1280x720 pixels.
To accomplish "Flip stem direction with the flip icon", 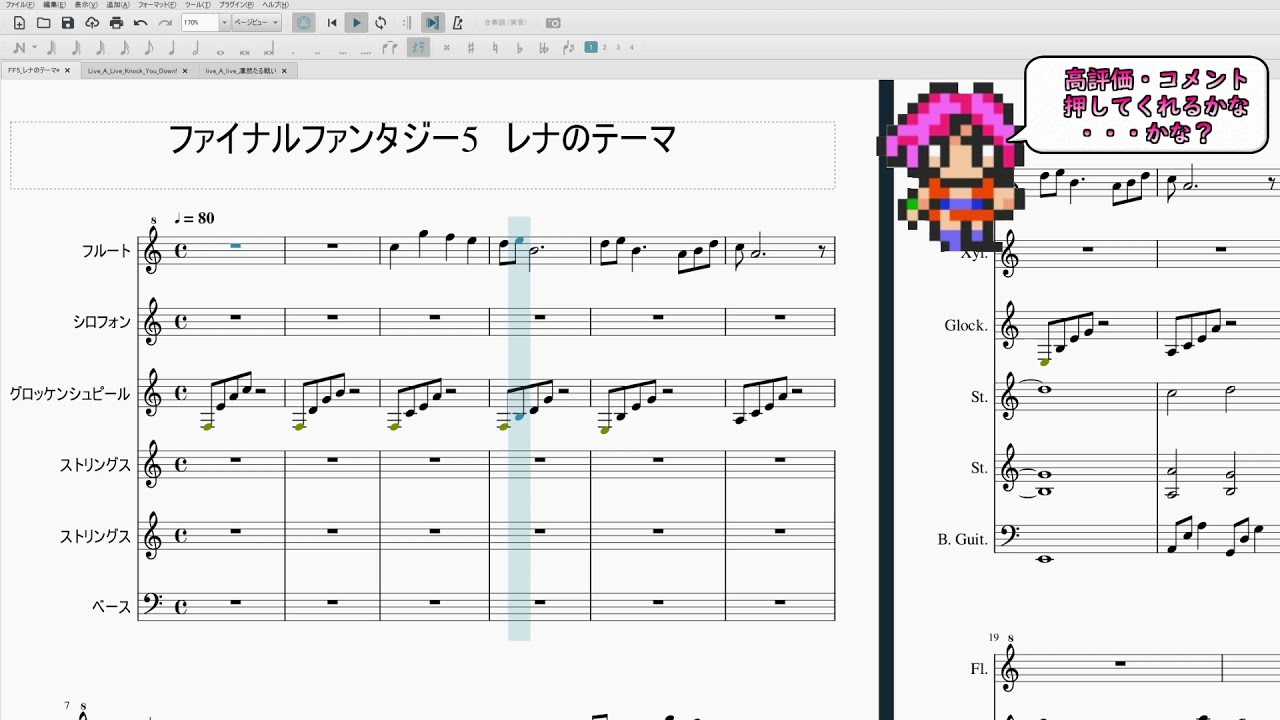I will tap(568, 47).
